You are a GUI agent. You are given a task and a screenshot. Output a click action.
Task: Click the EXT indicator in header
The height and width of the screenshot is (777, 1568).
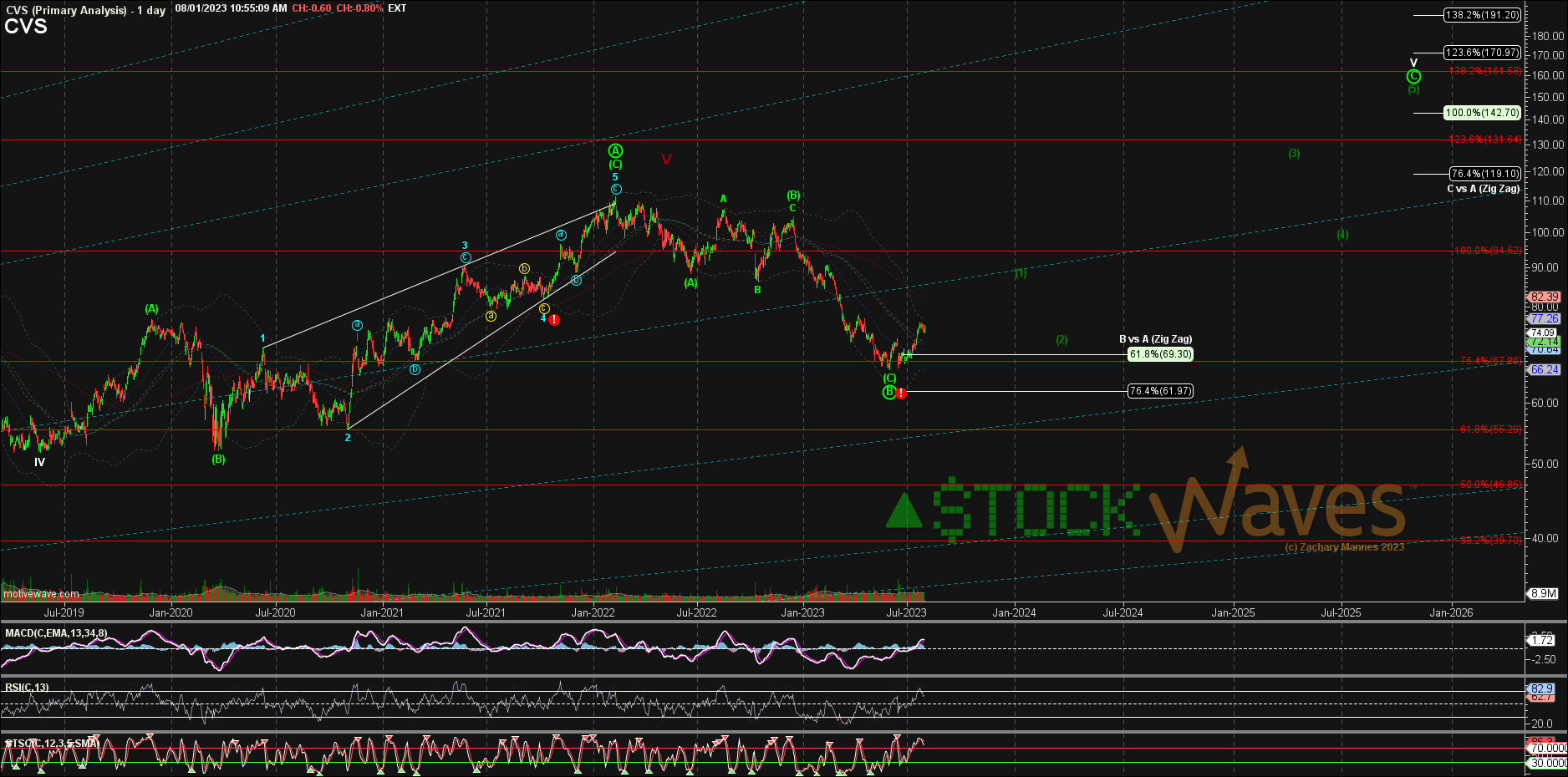coord(397,8)
